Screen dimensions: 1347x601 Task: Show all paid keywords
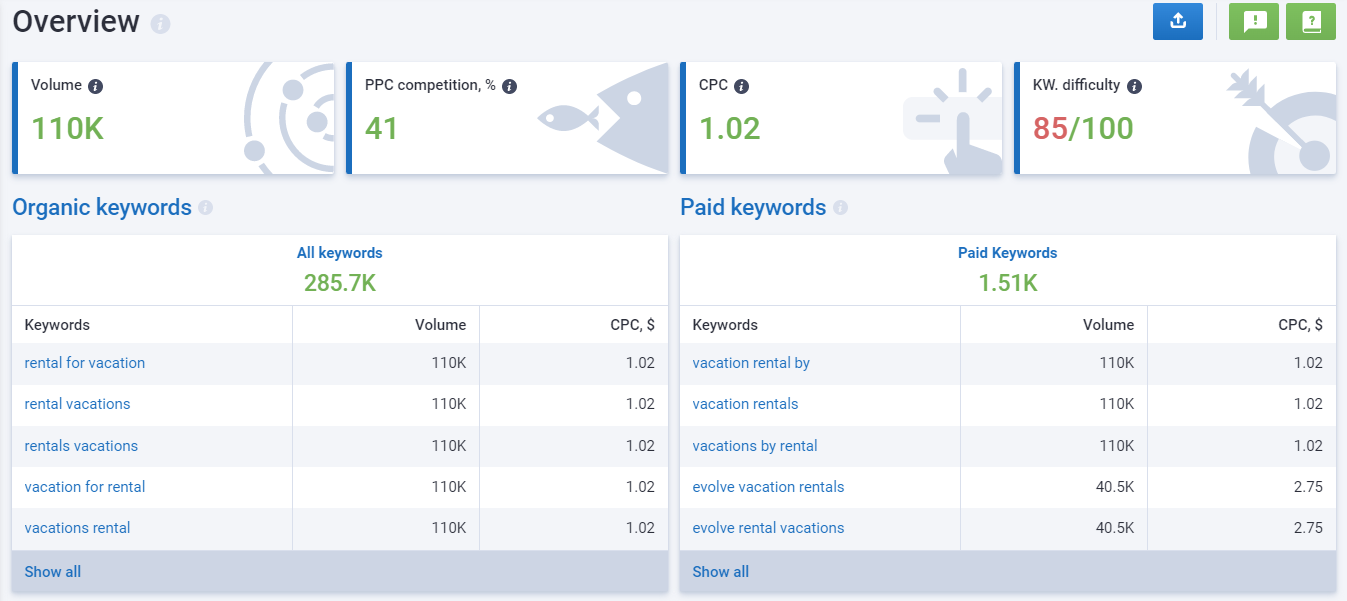point(720,572)
